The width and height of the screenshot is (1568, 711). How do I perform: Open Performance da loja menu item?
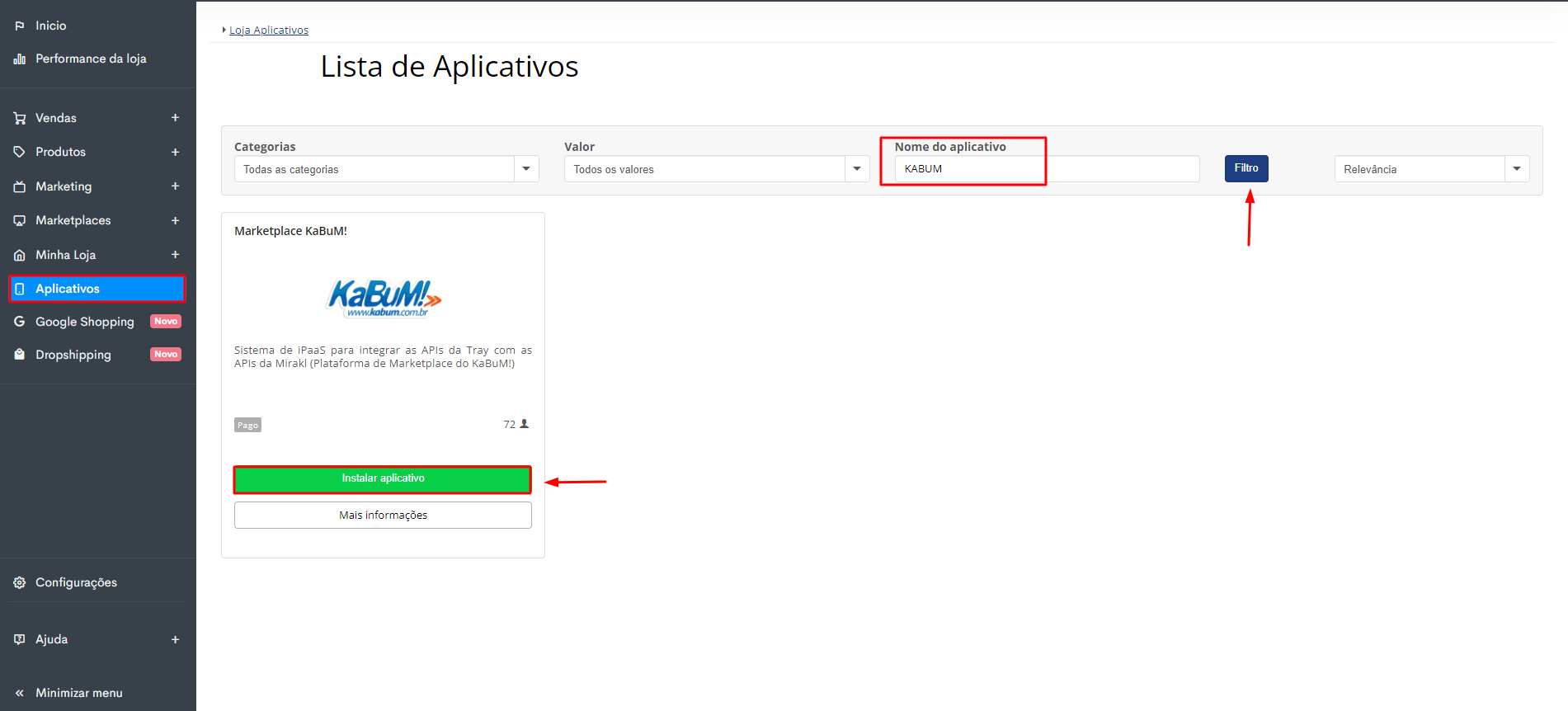[91, 59]
